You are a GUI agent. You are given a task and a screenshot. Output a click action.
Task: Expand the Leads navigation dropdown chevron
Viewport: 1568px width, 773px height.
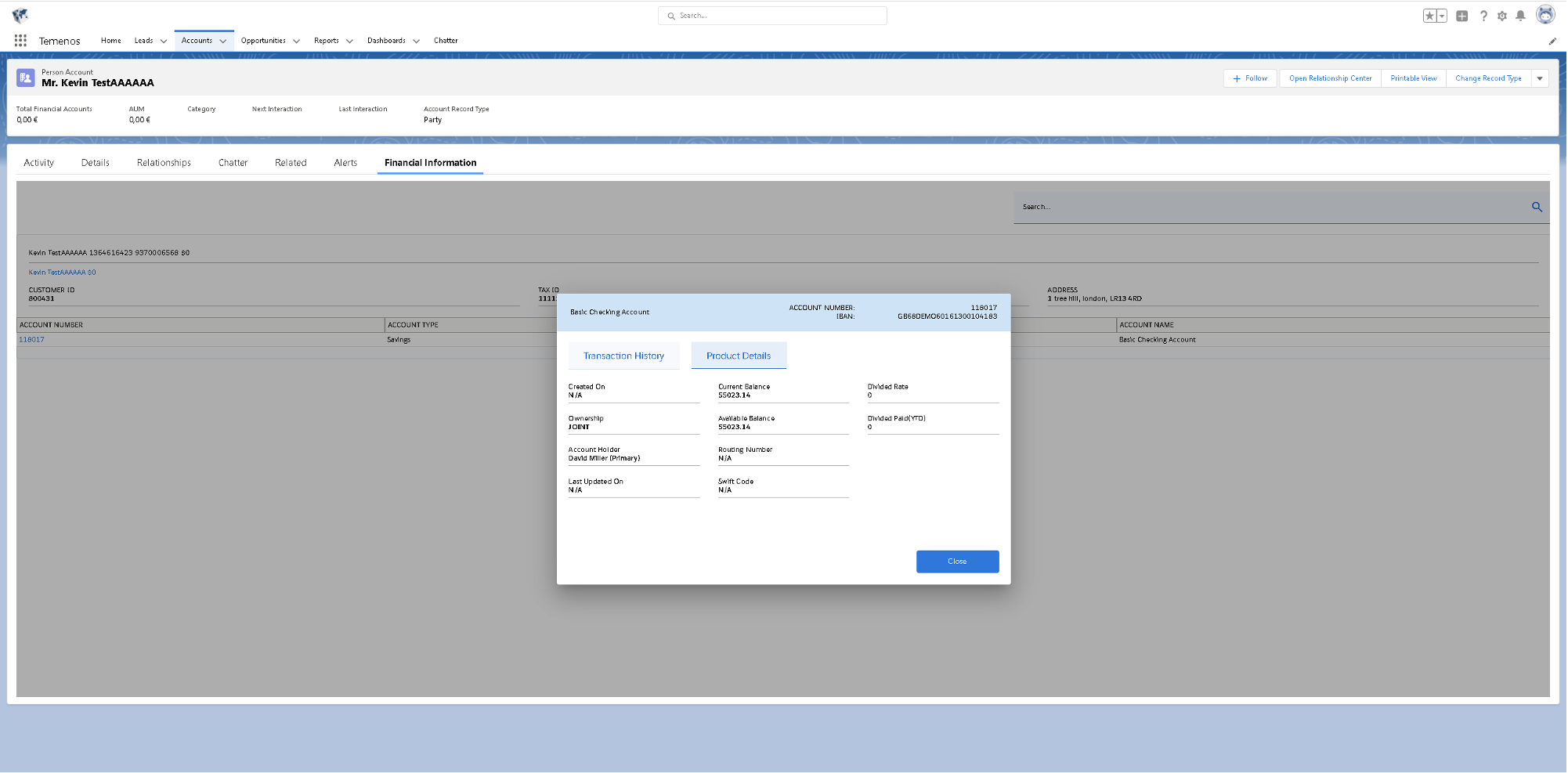(164, 42)
